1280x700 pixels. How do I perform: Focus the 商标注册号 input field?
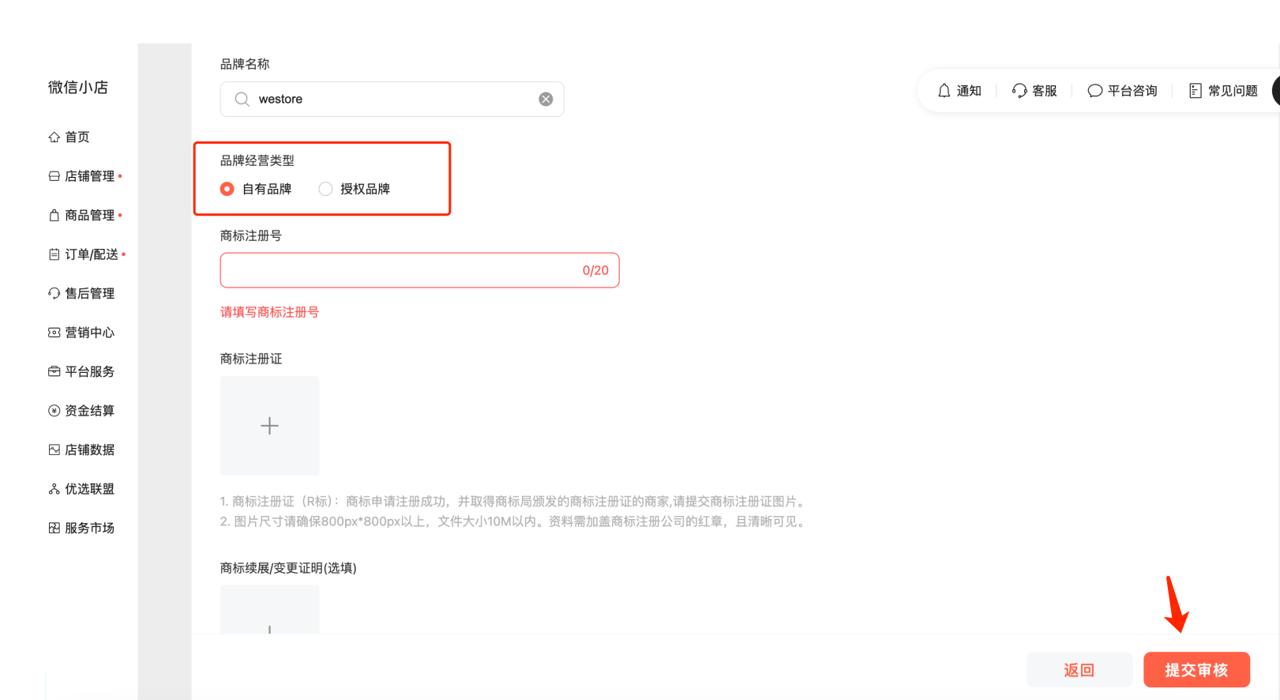(x=400, y=270)
